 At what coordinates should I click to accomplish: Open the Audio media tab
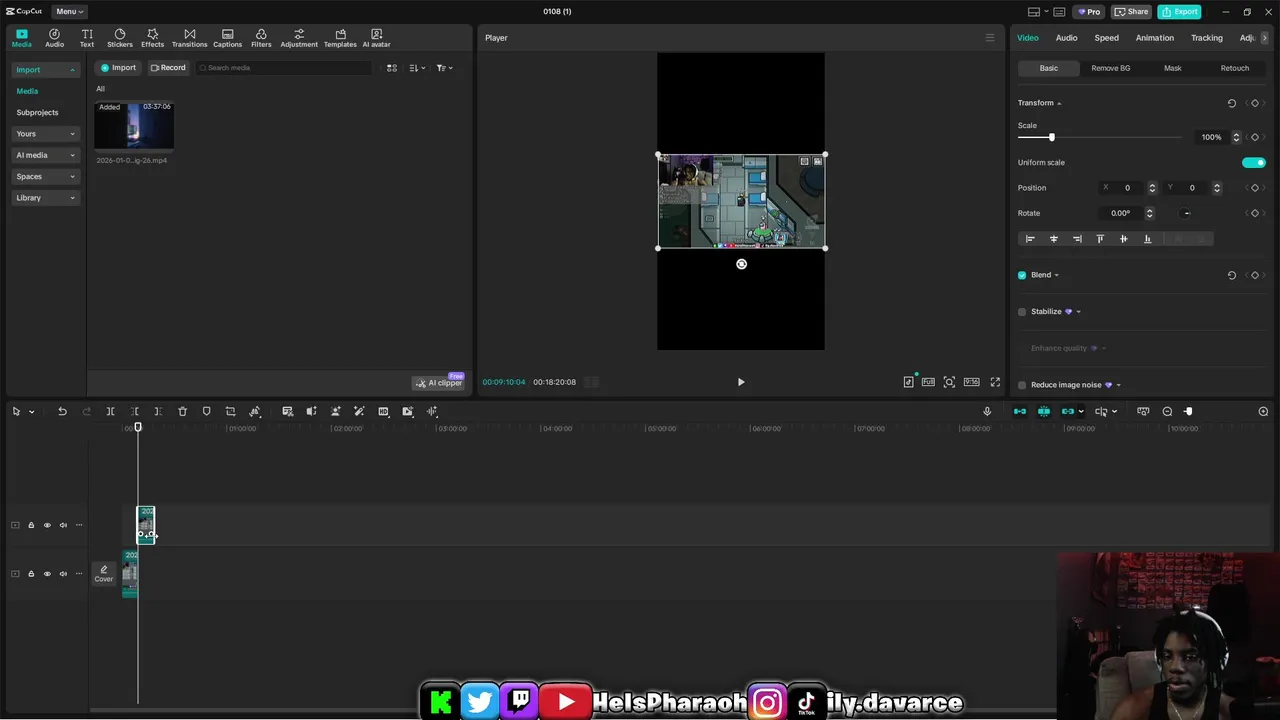tap(54, 38)
